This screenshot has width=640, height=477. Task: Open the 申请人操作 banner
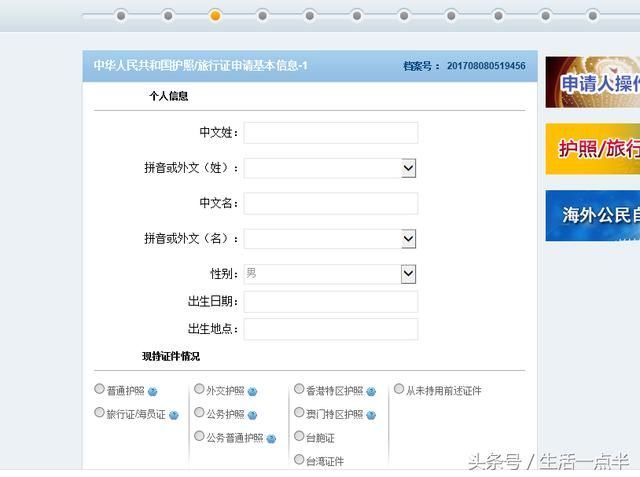(x=593, y=82)
